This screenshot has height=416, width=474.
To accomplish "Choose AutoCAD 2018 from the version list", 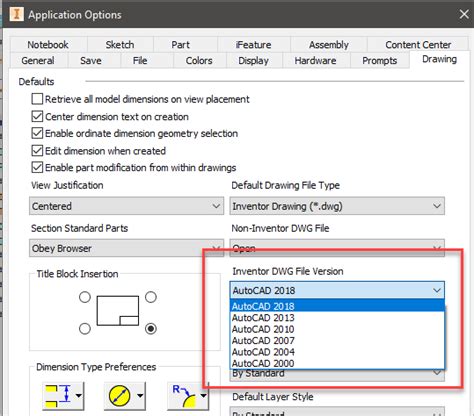I will click(x=337, y=306).
